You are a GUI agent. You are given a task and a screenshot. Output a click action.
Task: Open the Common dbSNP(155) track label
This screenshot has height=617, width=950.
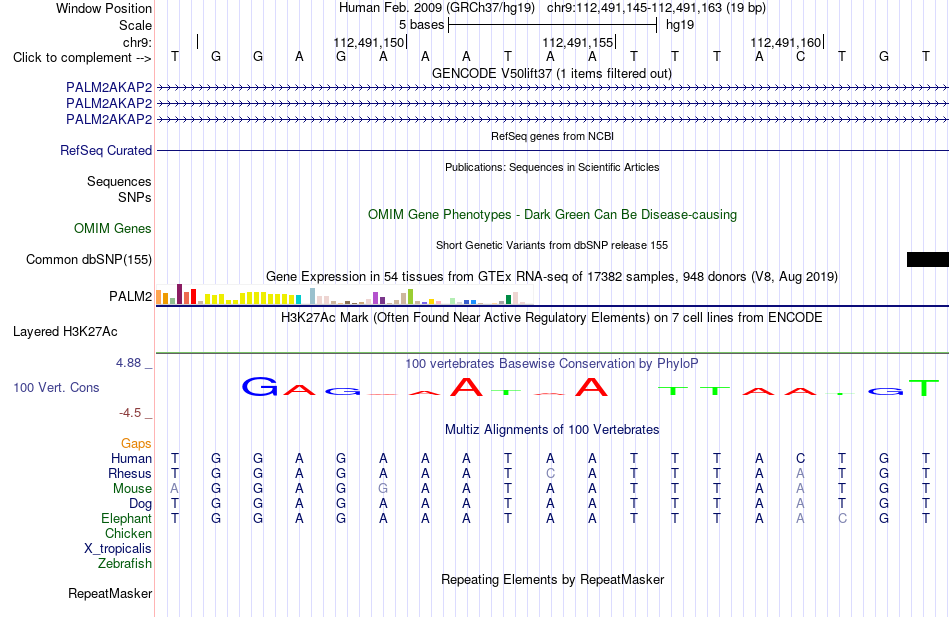[x=89, y=259]
